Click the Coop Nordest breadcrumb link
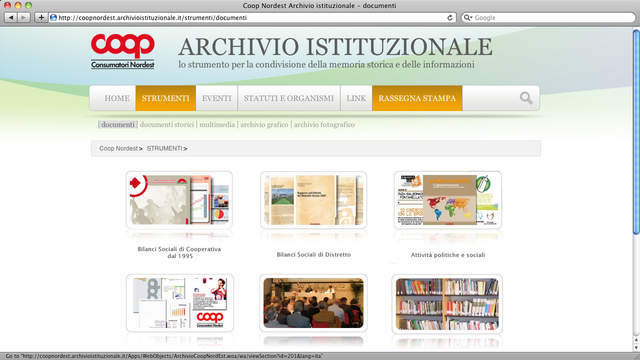 tap(118, 149)
